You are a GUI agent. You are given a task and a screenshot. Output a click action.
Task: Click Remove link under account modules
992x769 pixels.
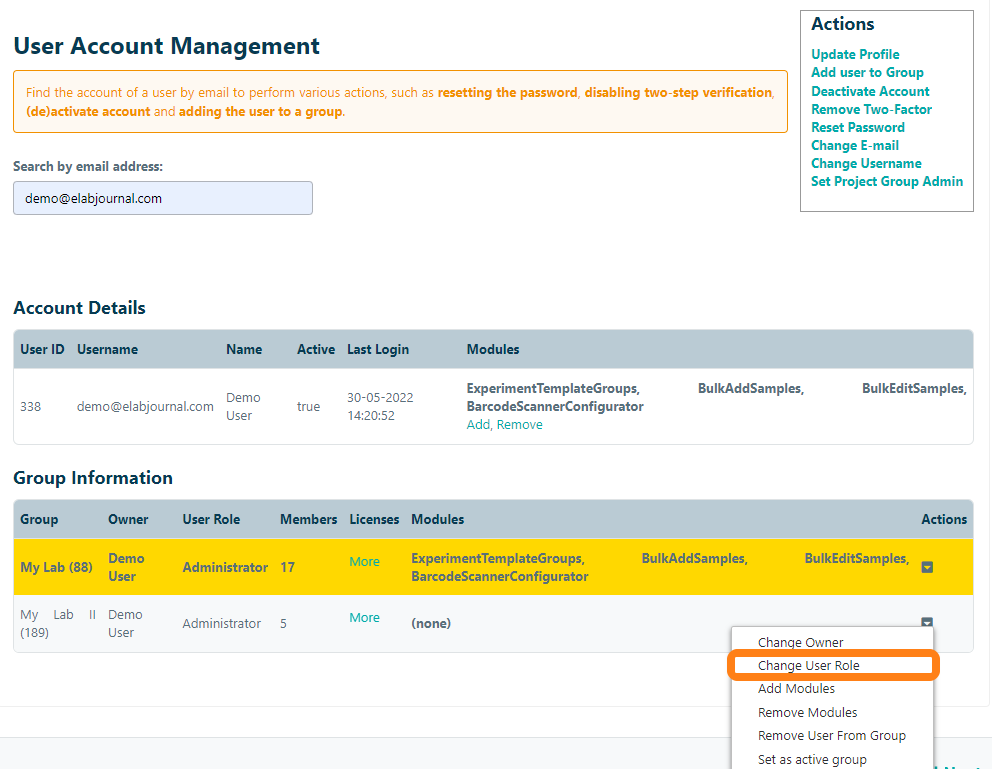[520, 425]
